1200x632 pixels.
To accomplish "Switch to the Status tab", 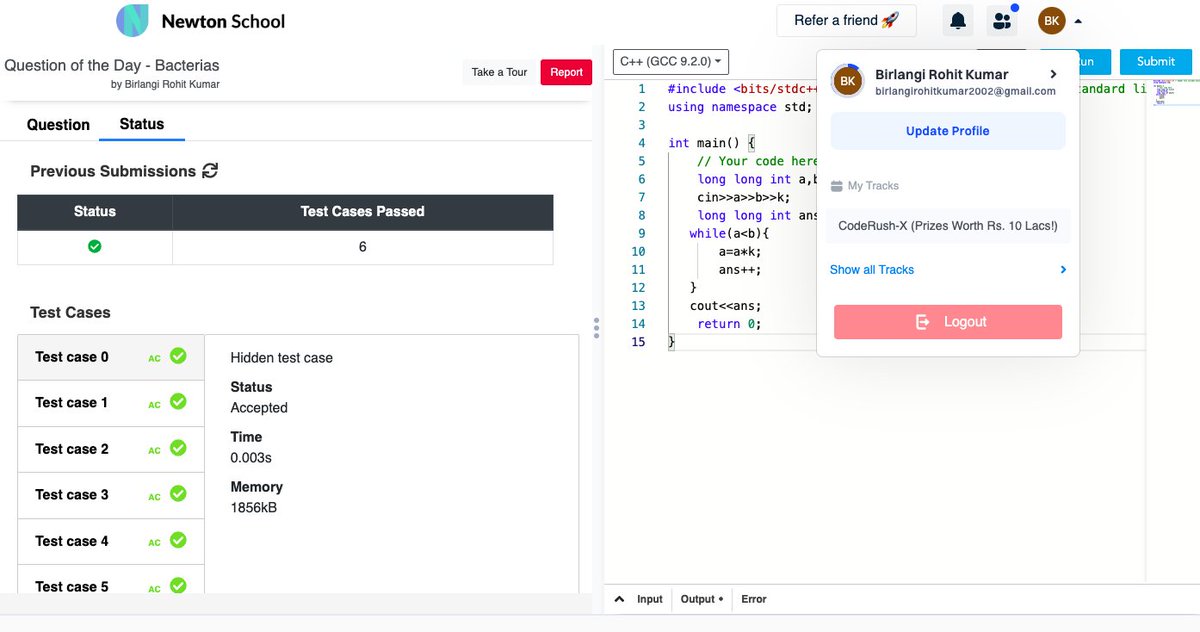I will (x=141, y=124).
